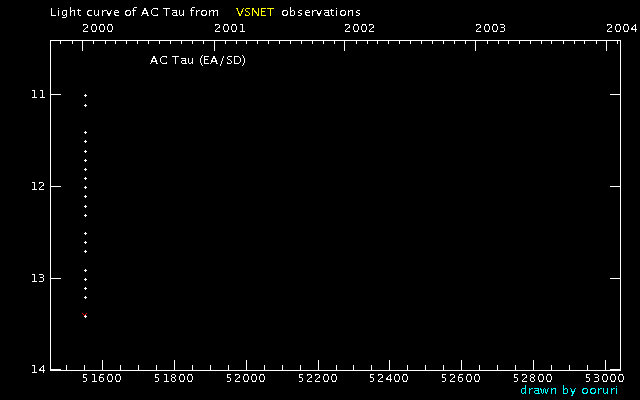Click the 52000 Julian date axis label

point(245,379)
